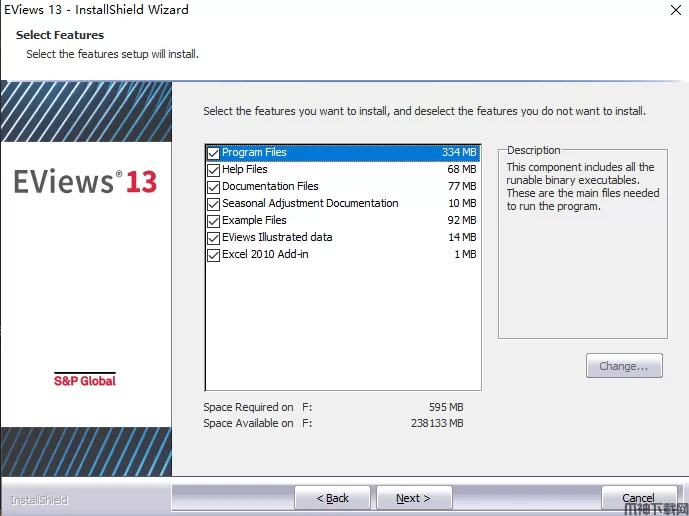Screen dimensions: 689x516
Task: Uncheck the Help Files checkbox
Action: click(x=214, y=170)
